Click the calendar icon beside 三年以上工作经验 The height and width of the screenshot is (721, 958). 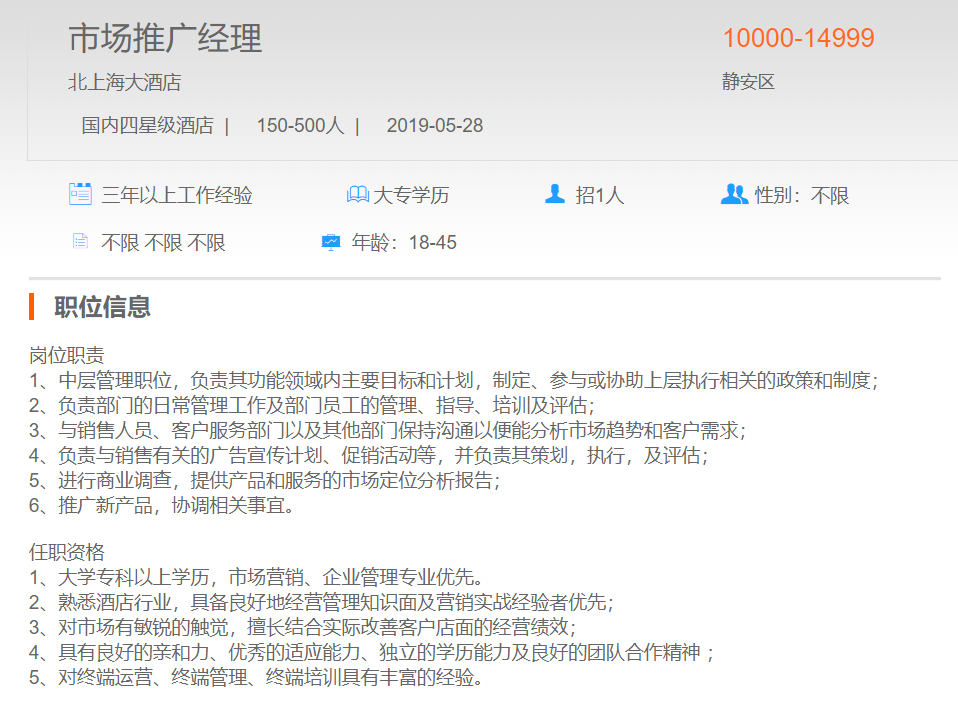[80, 194]
